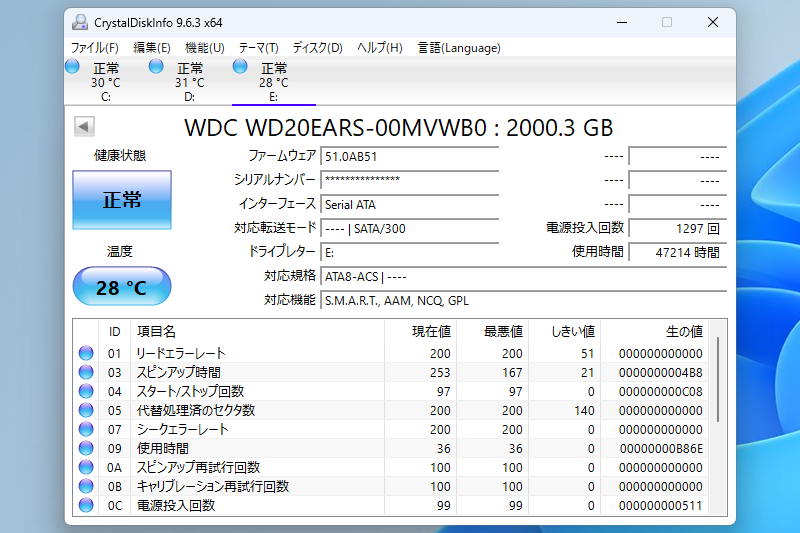Click the ID column header
Viewport: 800px width, 533px height.
tap(114, 332)
